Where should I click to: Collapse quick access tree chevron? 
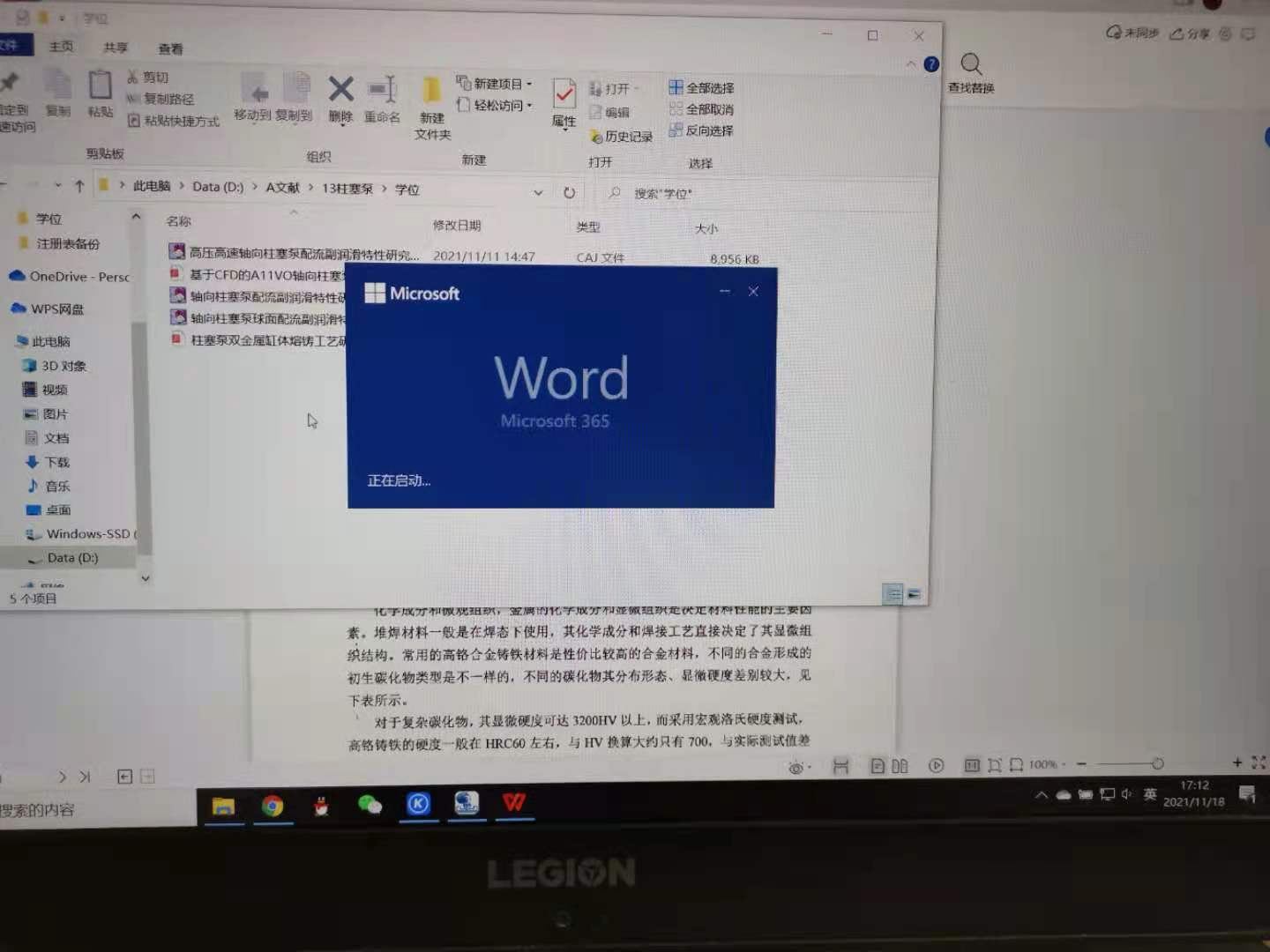point(136,216)
